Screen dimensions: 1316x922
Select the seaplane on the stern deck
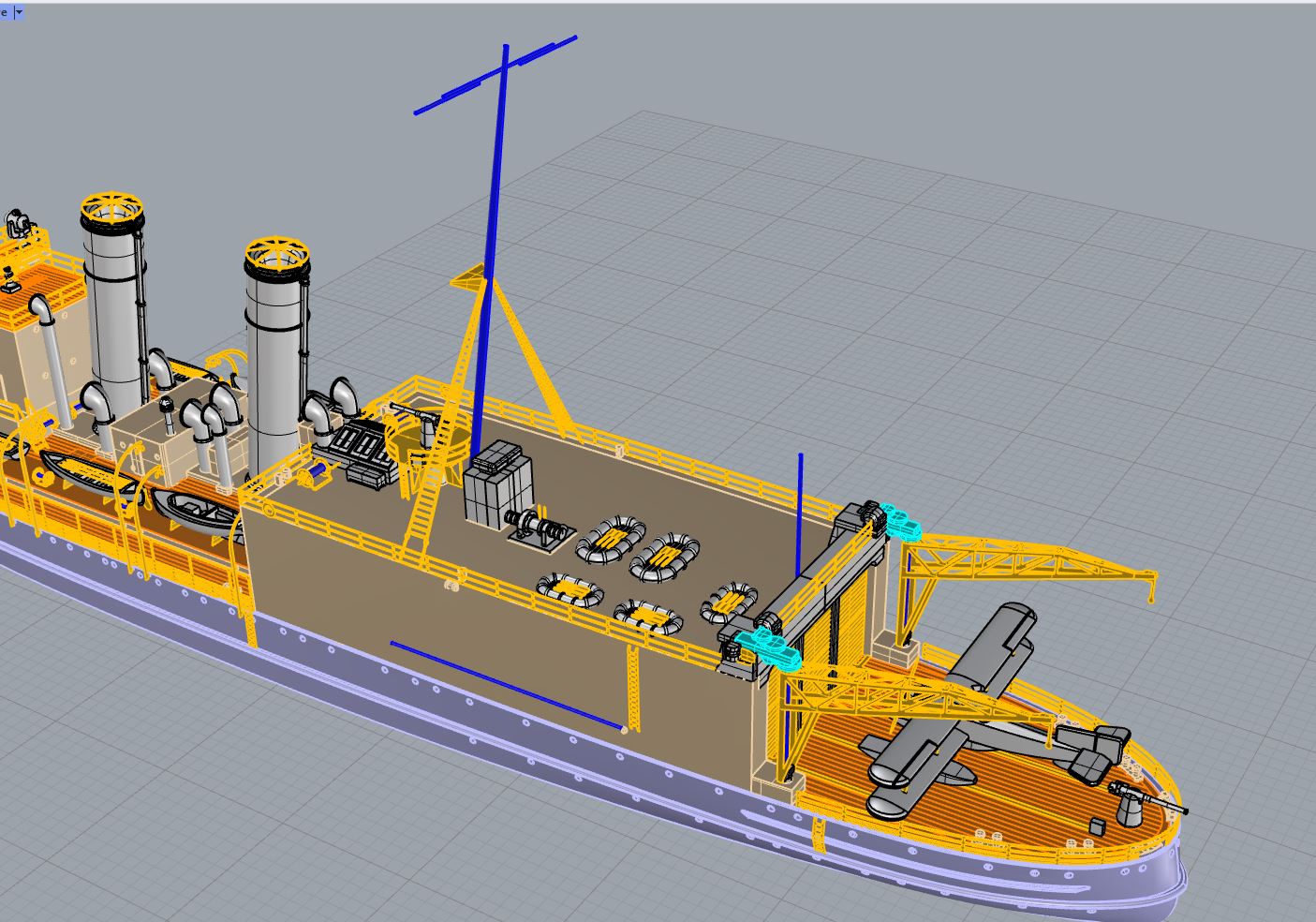point(993,712)
